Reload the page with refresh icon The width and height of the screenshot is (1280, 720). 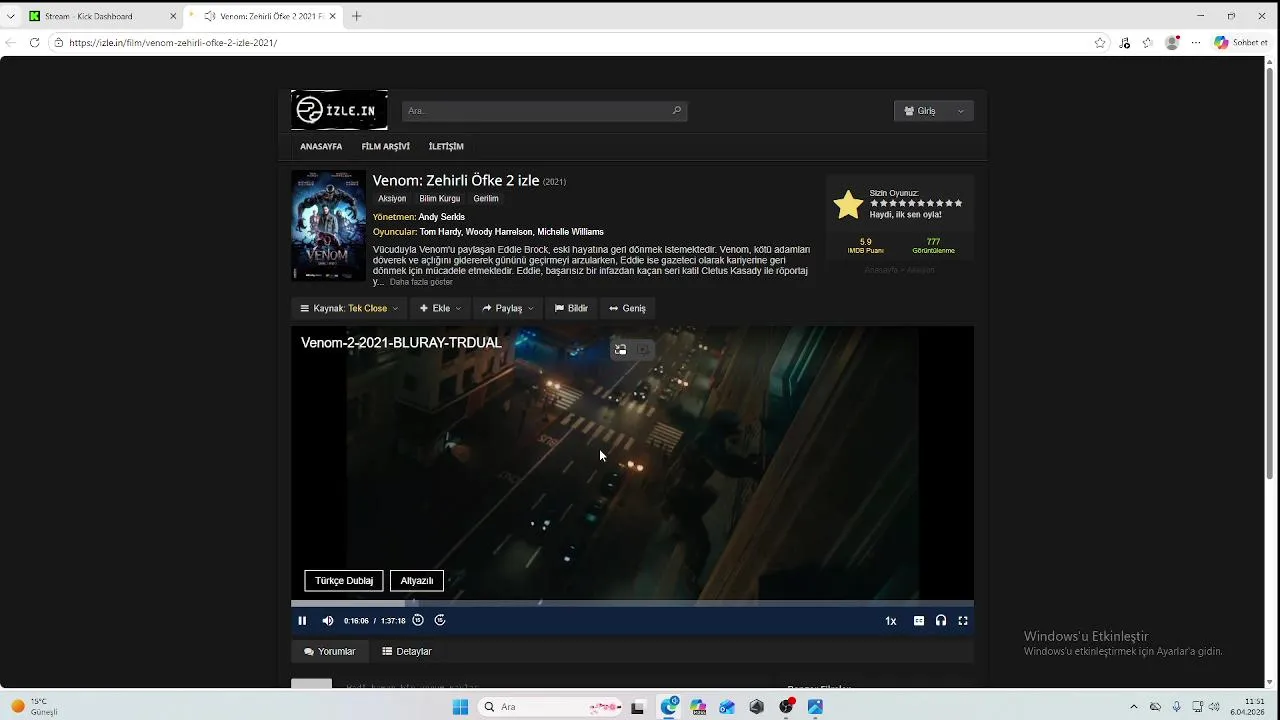click(x=34, y=43)
